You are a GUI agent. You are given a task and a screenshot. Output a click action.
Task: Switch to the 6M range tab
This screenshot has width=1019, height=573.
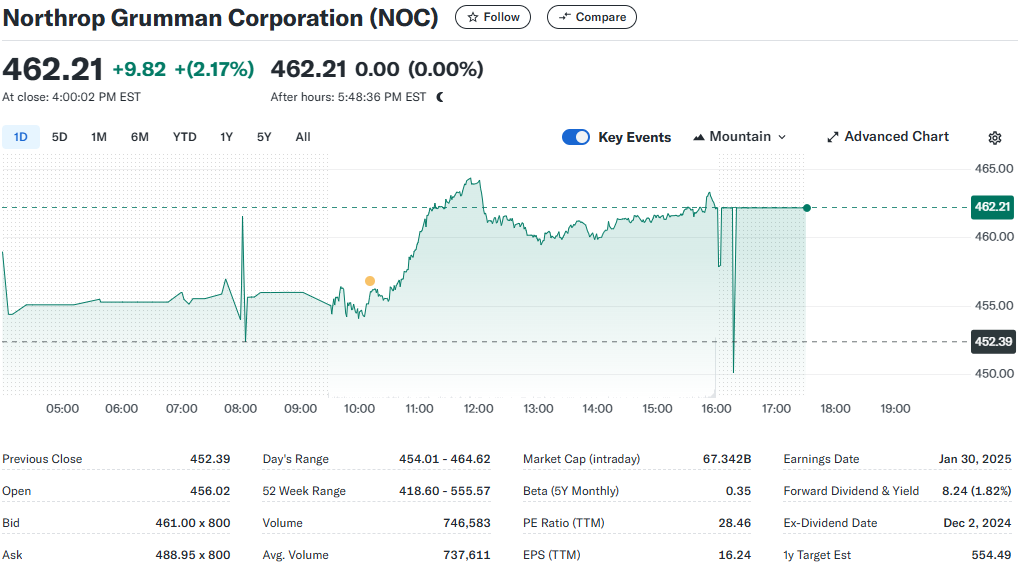coord(140,137)
